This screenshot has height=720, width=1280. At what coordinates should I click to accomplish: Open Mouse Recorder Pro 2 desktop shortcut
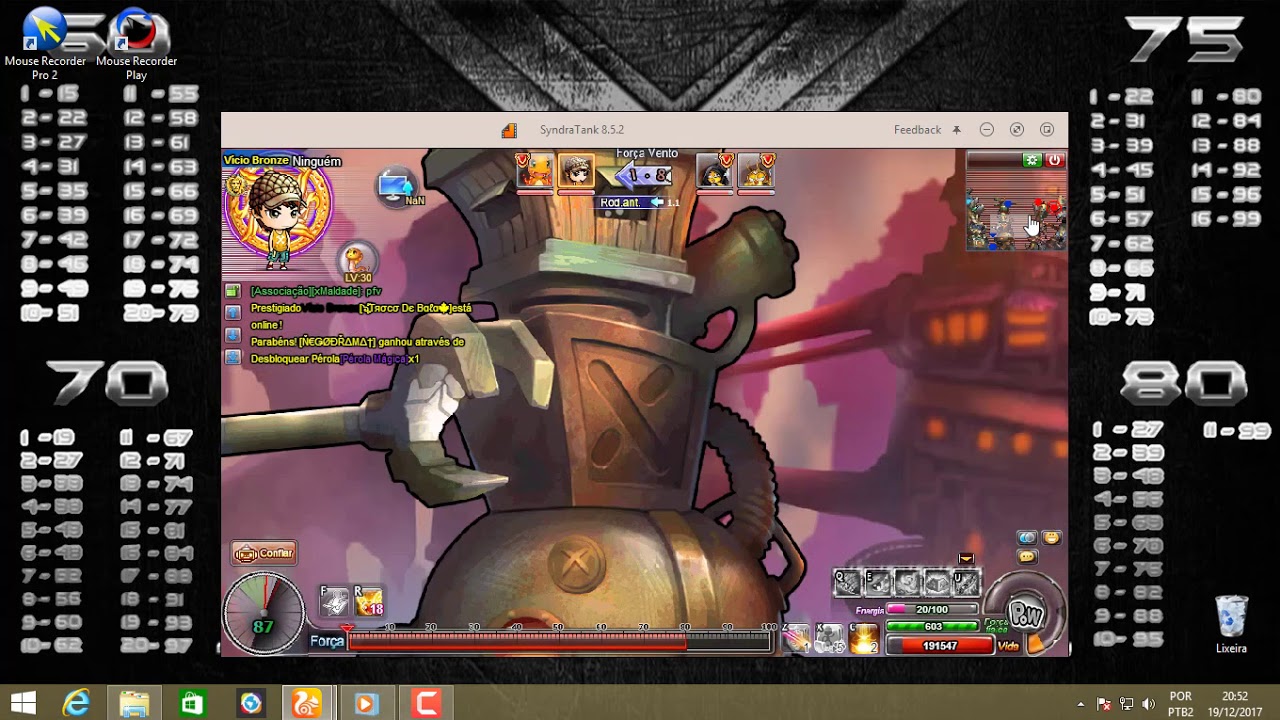pos(45,45)
